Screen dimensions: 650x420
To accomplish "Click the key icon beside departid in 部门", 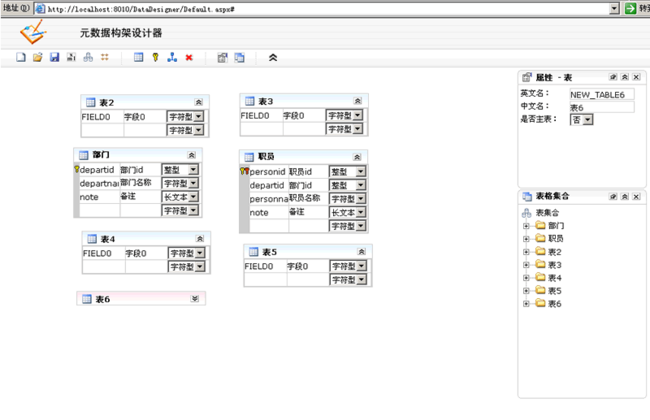I will click(77, 169).
